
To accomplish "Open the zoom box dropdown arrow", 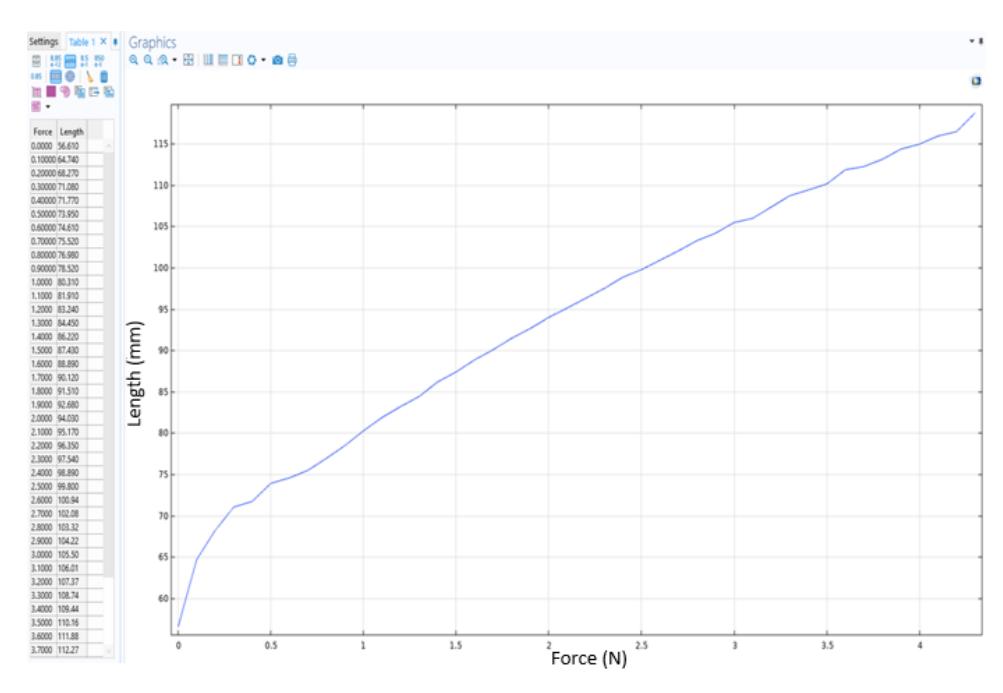I will pos(175,60).
